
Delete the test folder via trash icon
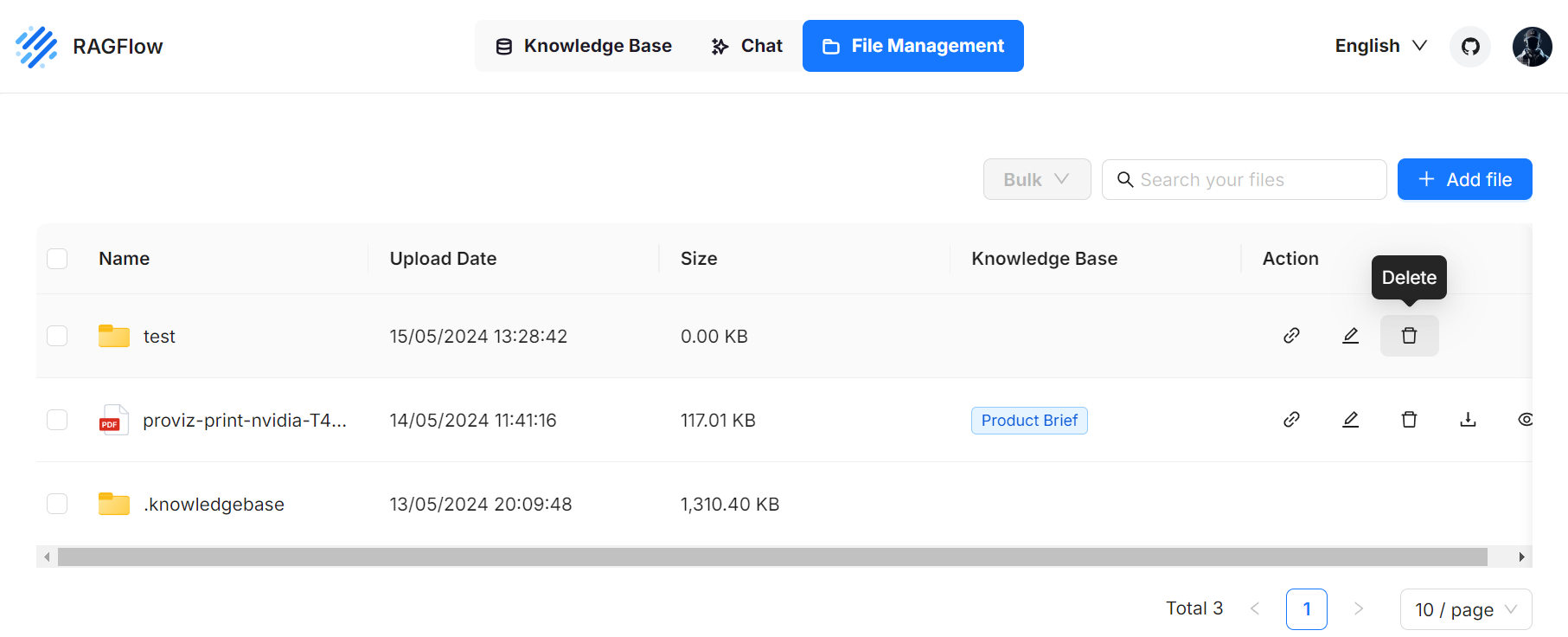[1409, 336]
